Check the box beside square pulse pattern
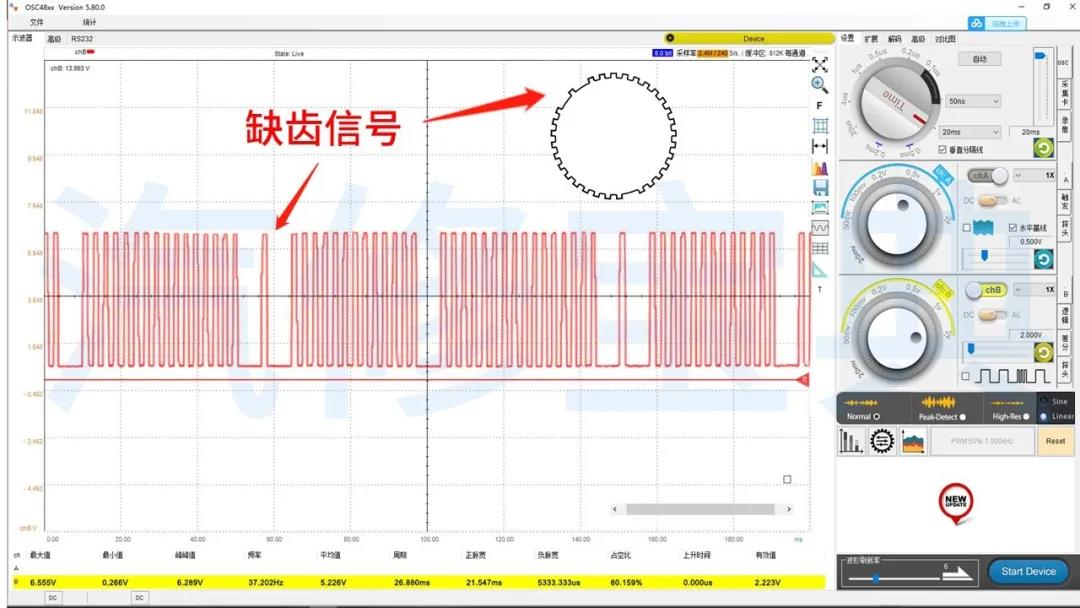This screenshot has height=608, width=1080. tap(966, 376)
